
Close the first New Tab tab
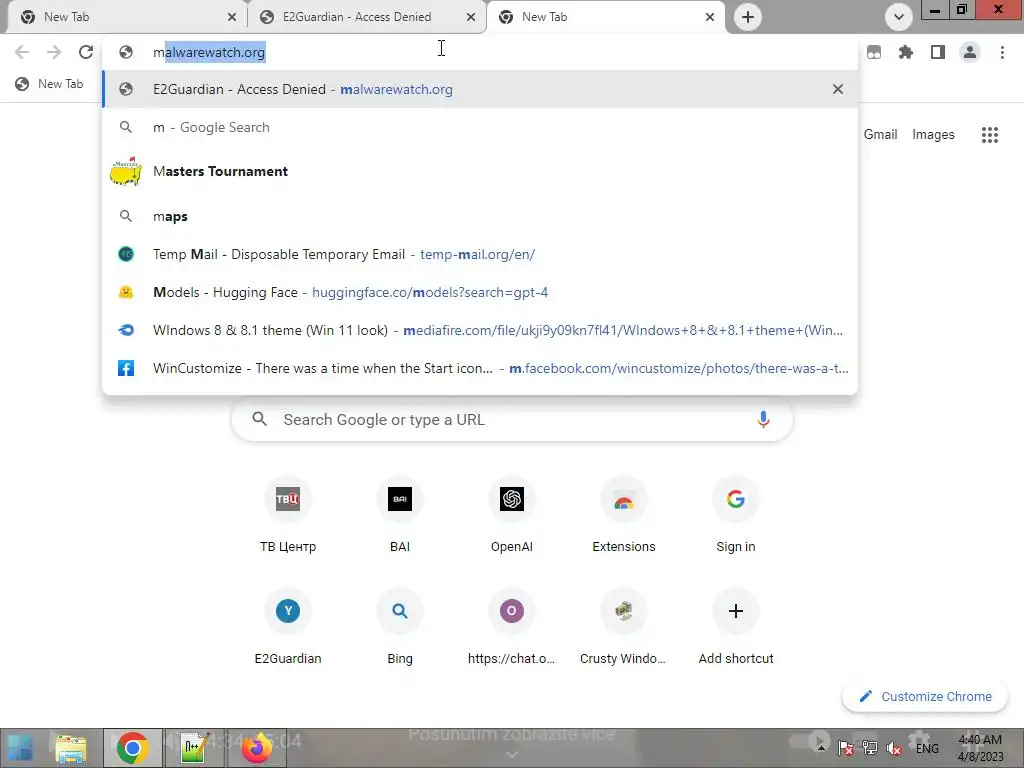[x=232, y=17]
